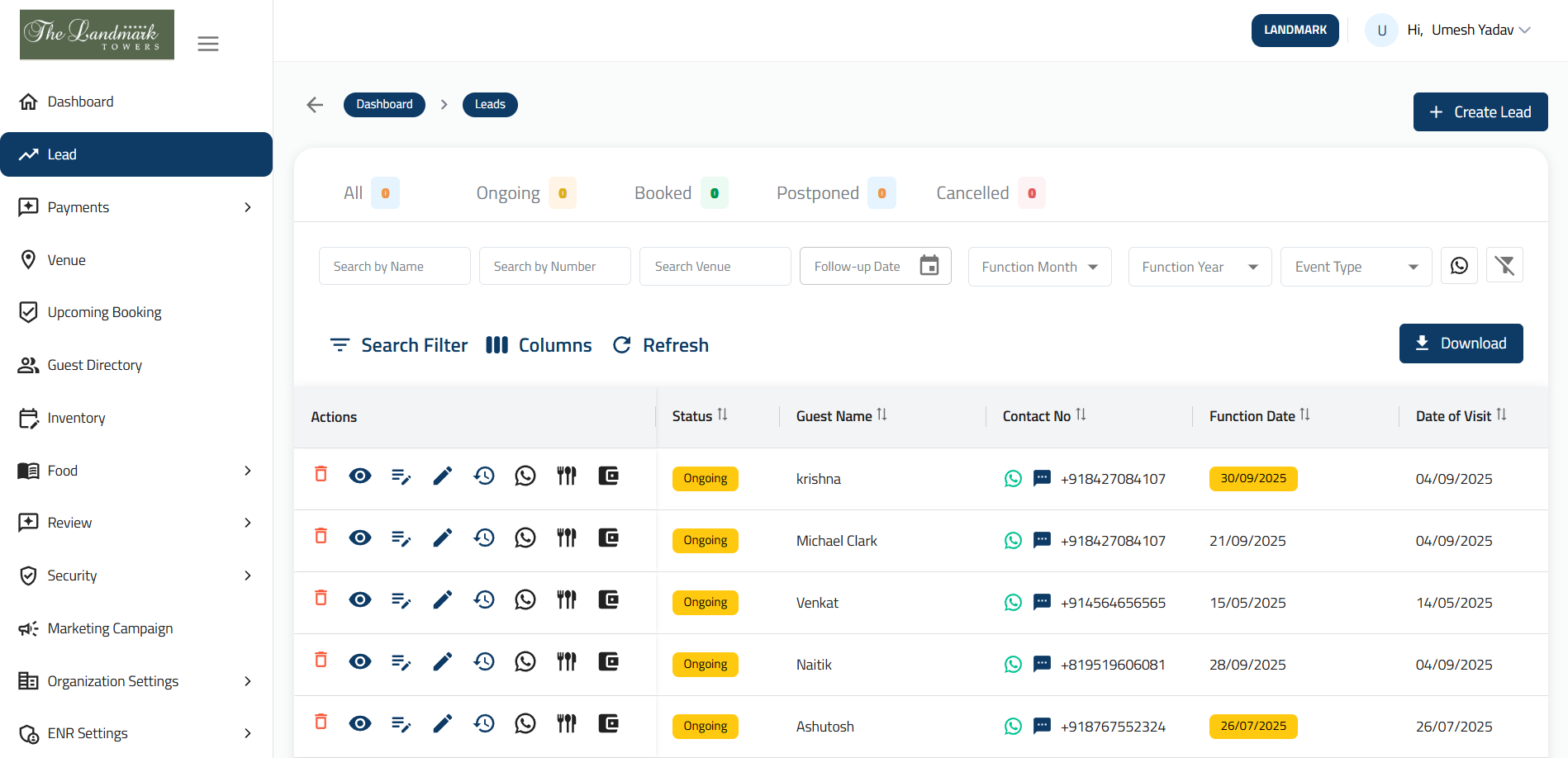Sort the table by Function Date
The height and width of the screenshot is (758, 1568).
click(1306, 415)
